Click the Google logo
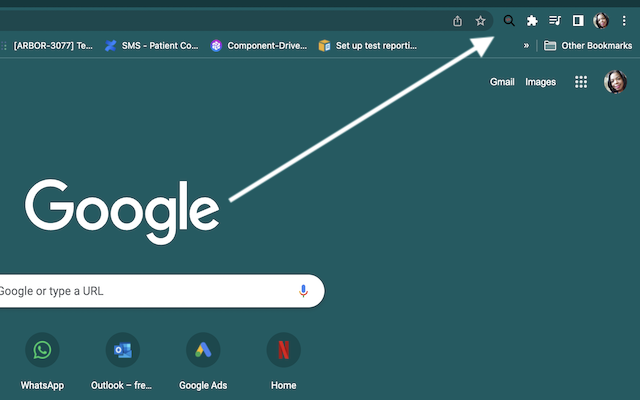Image resolution: width=640 pixels, height=400 pixels. click(x=122, y=211)
